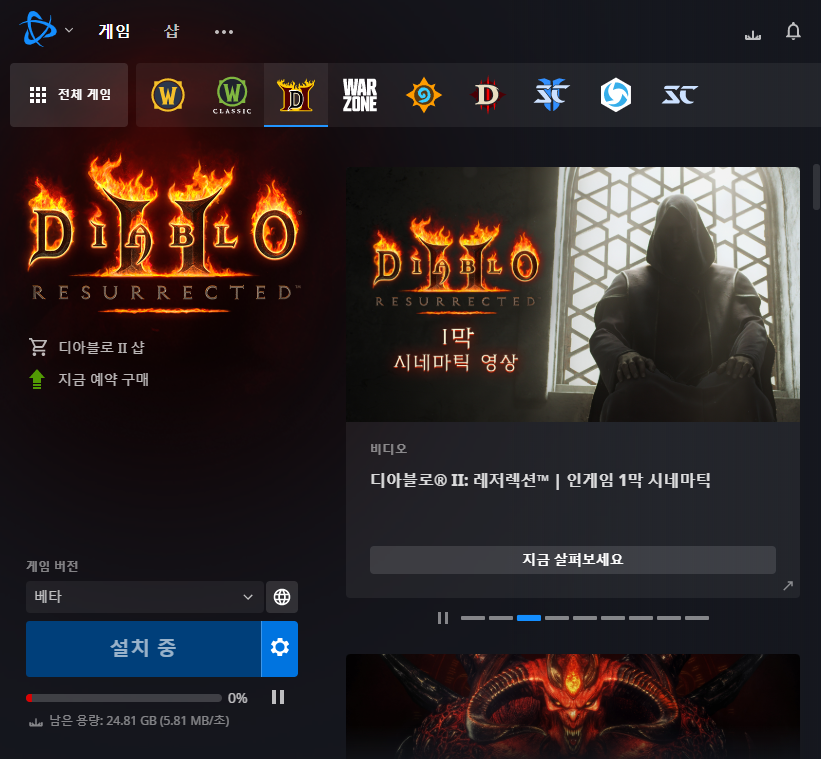Pause the news carousel rotation

[x=443, y=618]
